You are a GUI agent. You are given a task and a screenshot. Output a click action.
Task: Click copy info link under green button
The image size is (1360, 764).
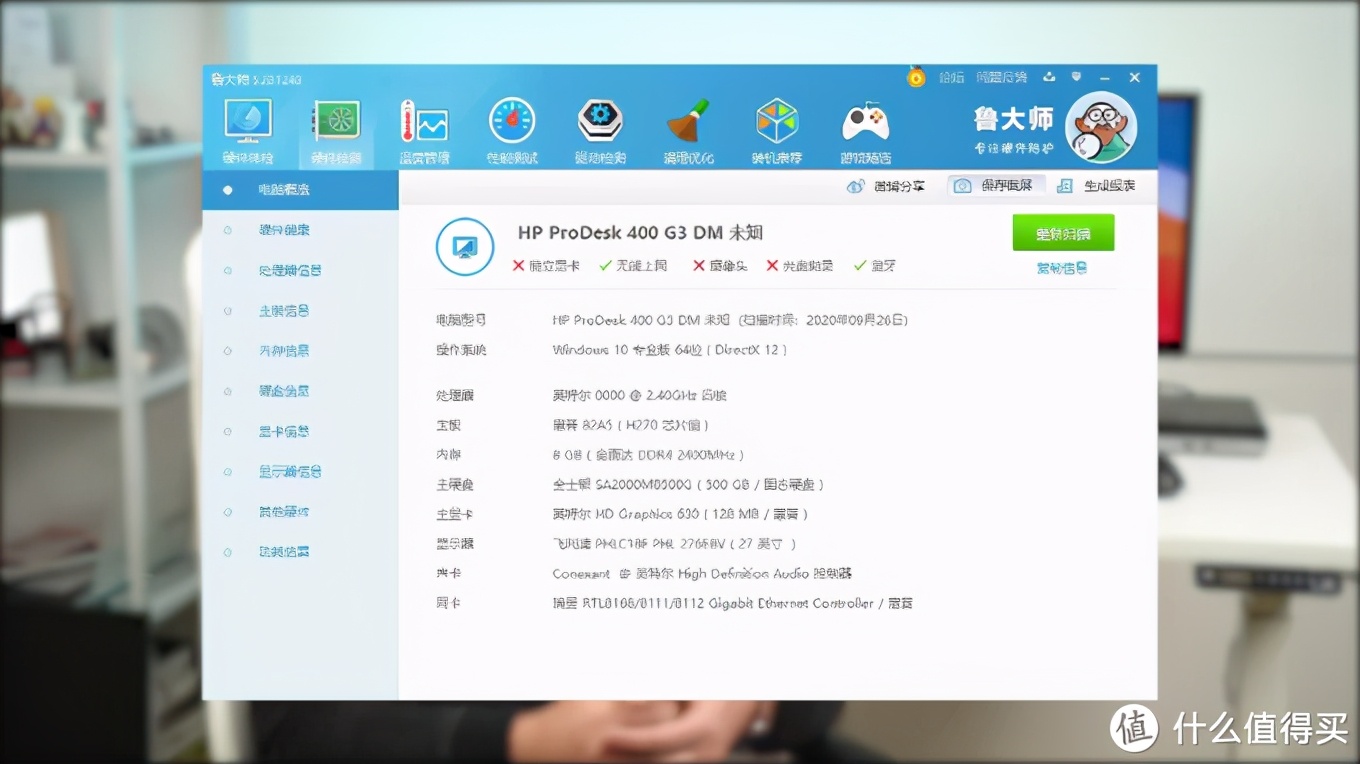point(1062,268)
